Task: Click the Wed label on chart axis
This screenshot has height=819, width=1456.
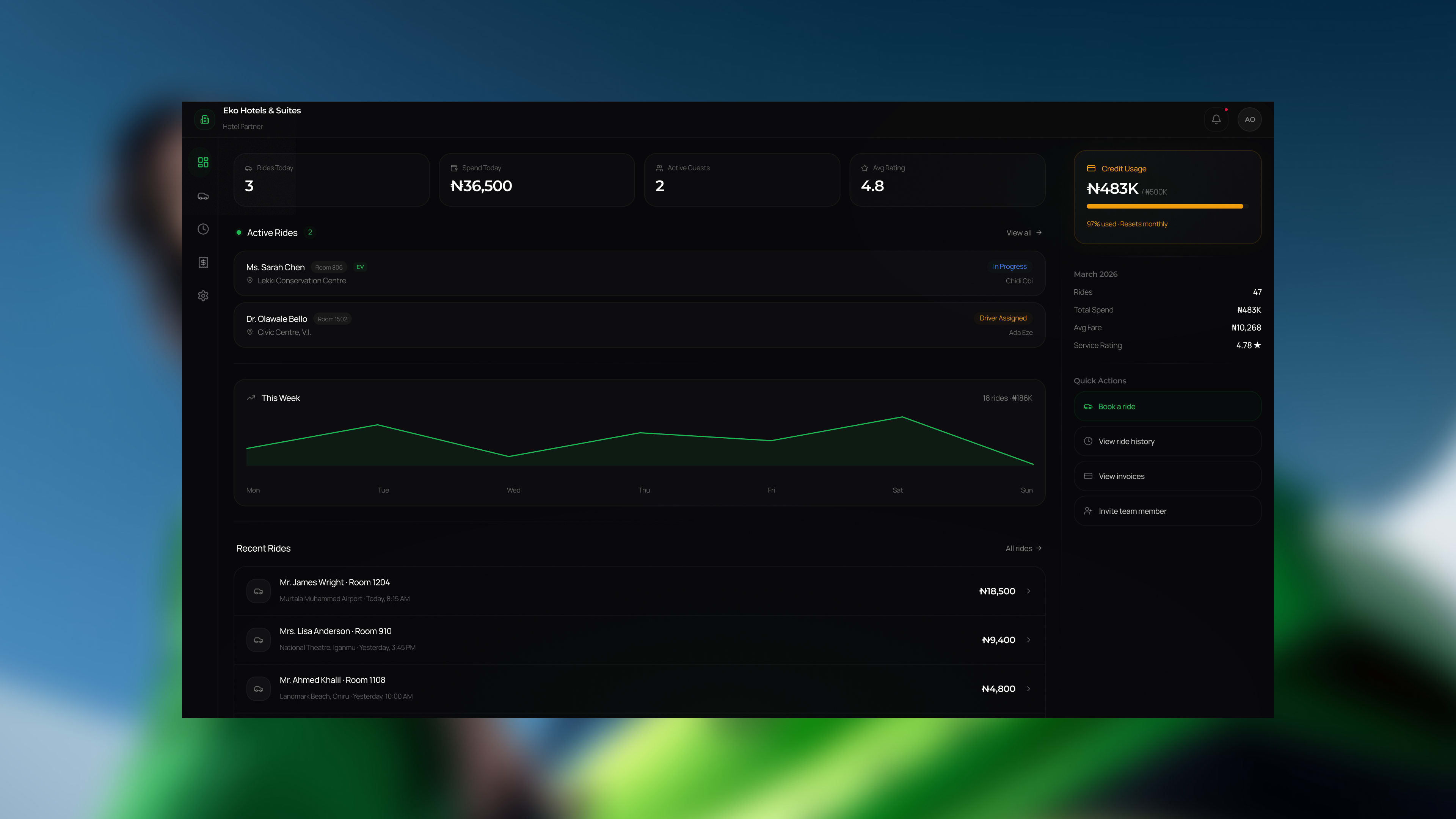Action: [513, 490]
